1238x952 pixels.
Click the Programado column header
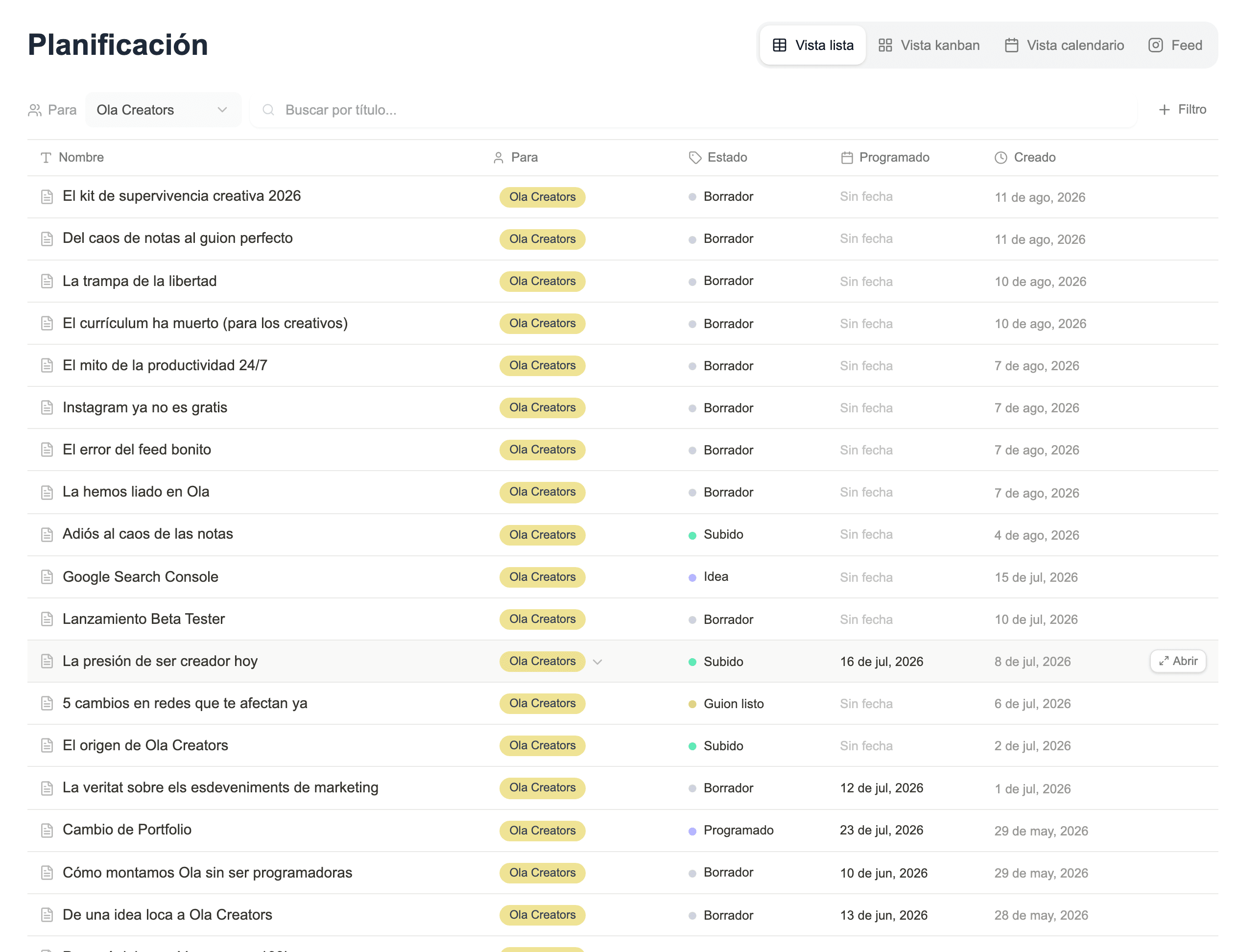[884, 157]
